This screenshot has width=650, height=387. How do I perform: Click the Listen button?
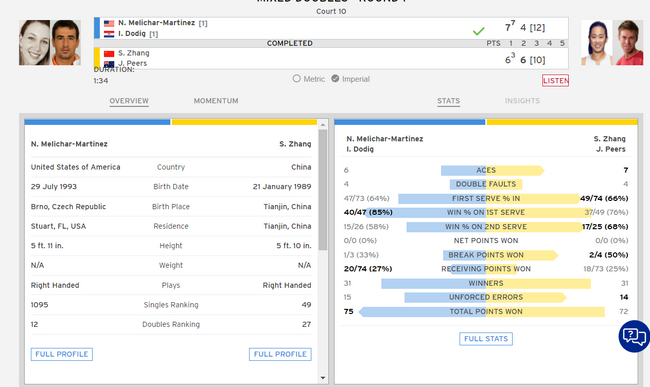tap(555, 80)
